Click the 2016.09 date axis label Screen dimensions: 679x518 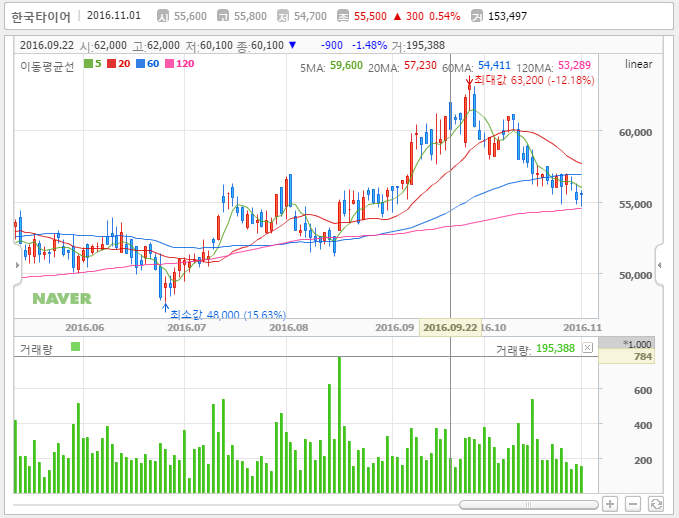(394, 327)
